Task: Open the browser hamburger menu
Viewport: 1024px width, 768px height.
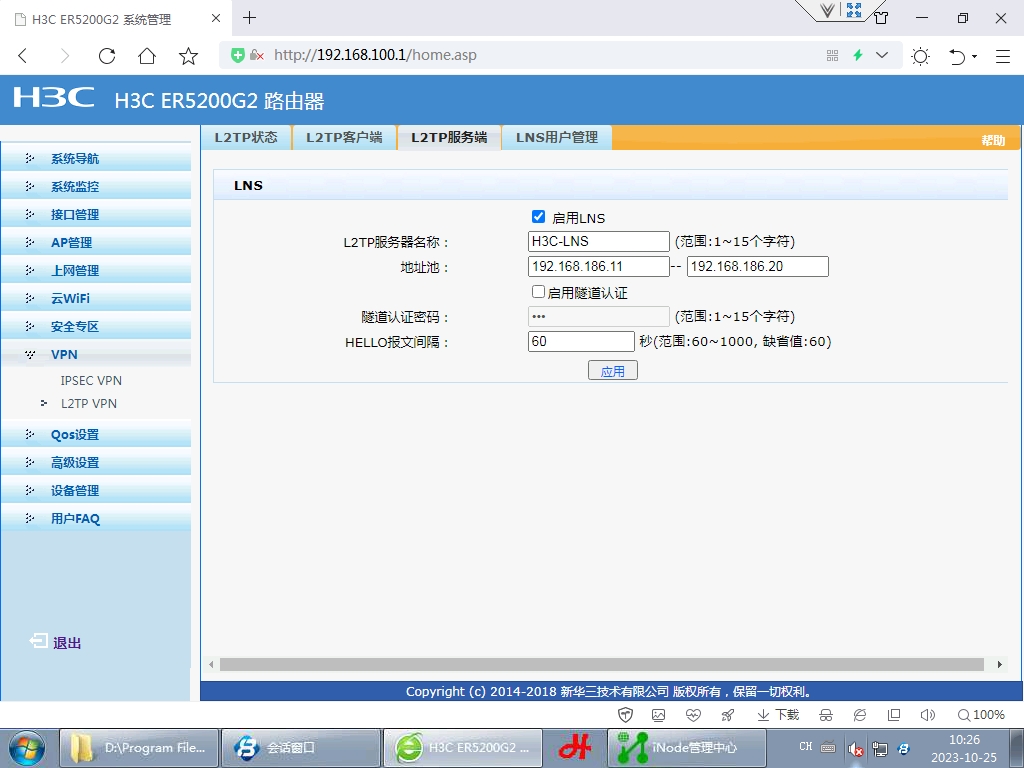Action: point(1003,56)
